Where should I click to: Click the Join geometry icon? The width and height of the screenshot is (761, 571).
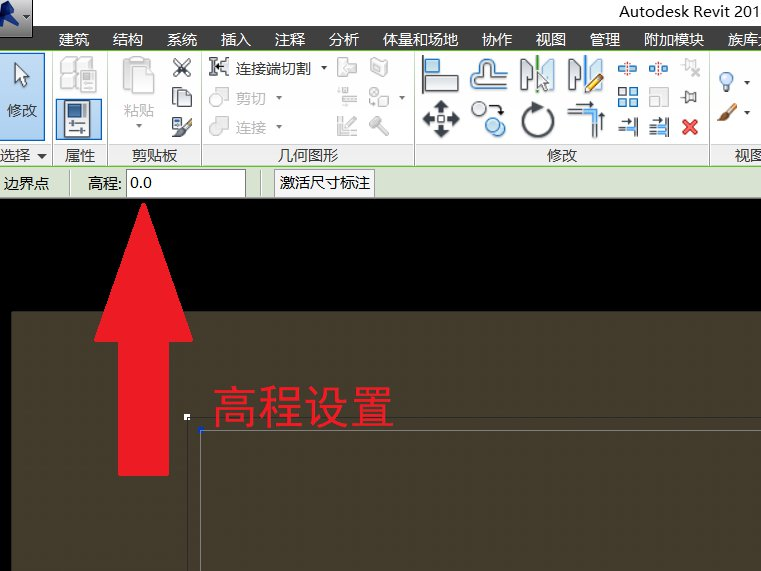[219, 127]
